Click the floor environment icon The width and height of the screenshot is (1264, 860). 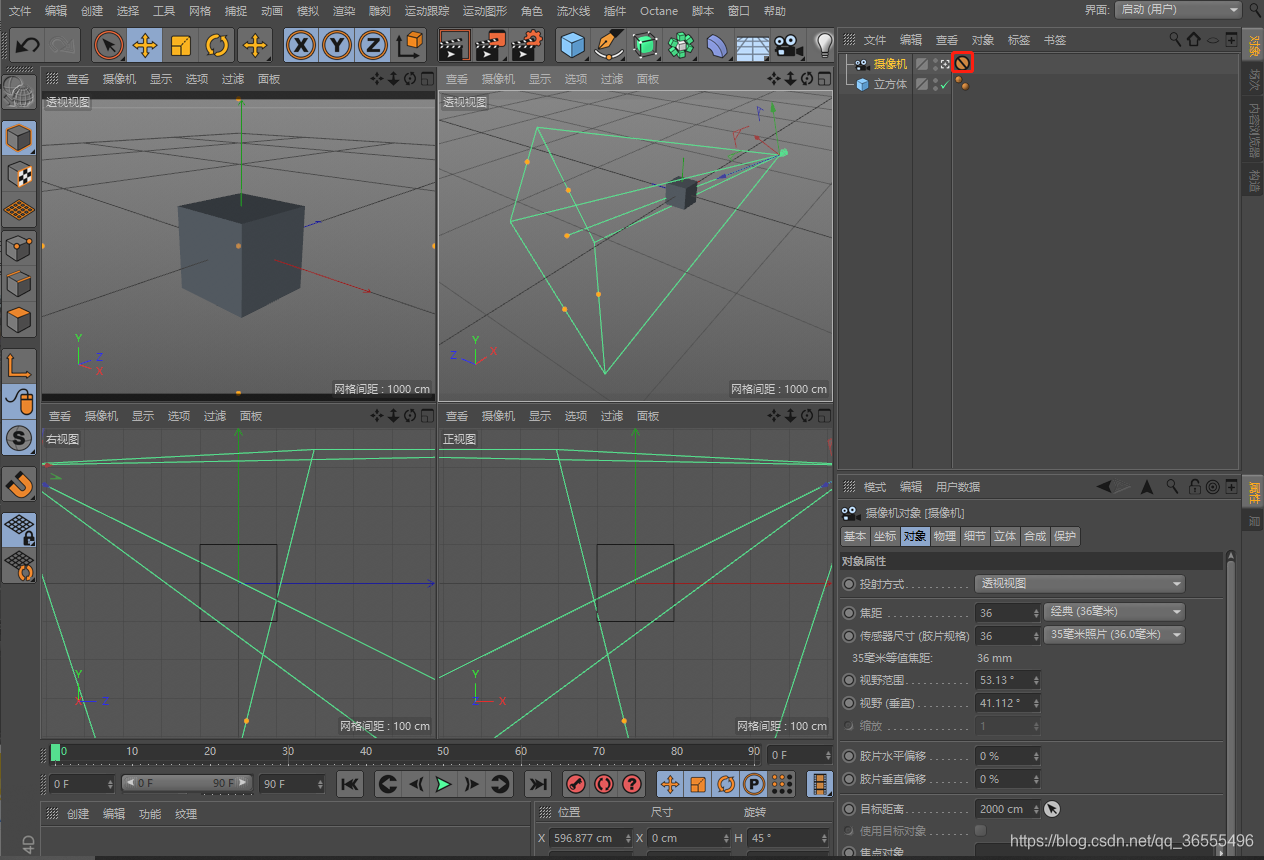click(753, 45)
